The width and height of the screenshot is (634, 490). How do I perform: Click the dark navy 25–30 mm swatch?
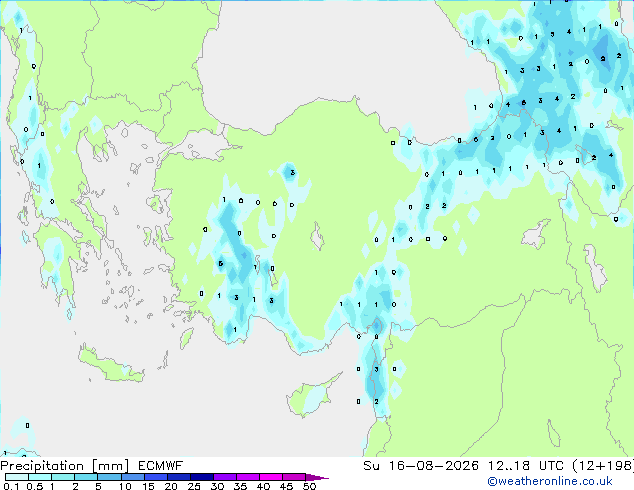[202, 477]
